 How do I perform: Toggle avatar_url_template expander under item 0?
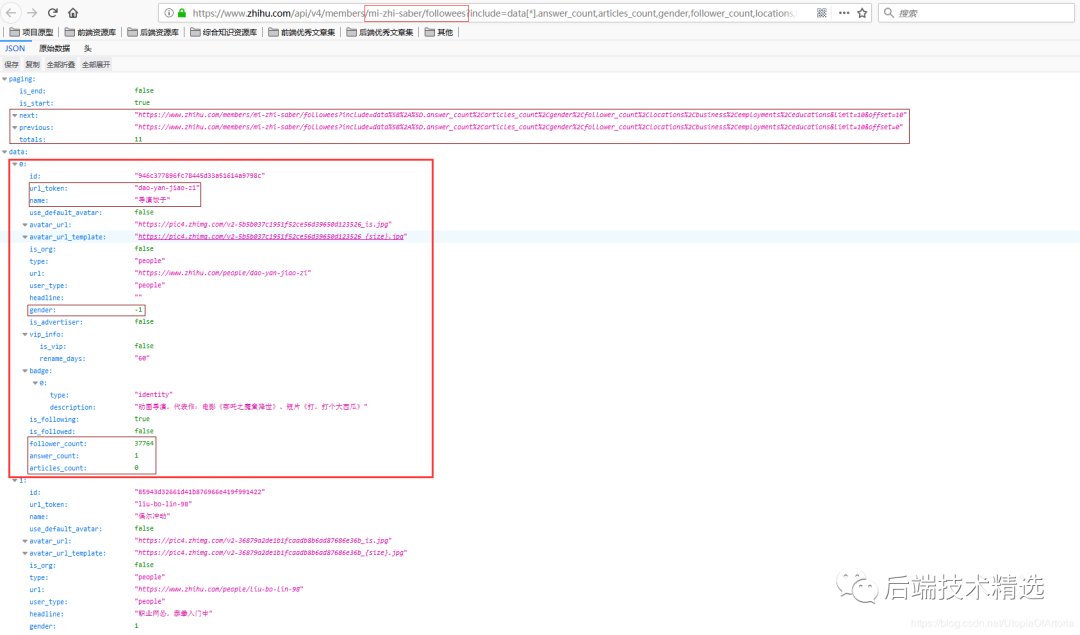[x=25, y=237]
